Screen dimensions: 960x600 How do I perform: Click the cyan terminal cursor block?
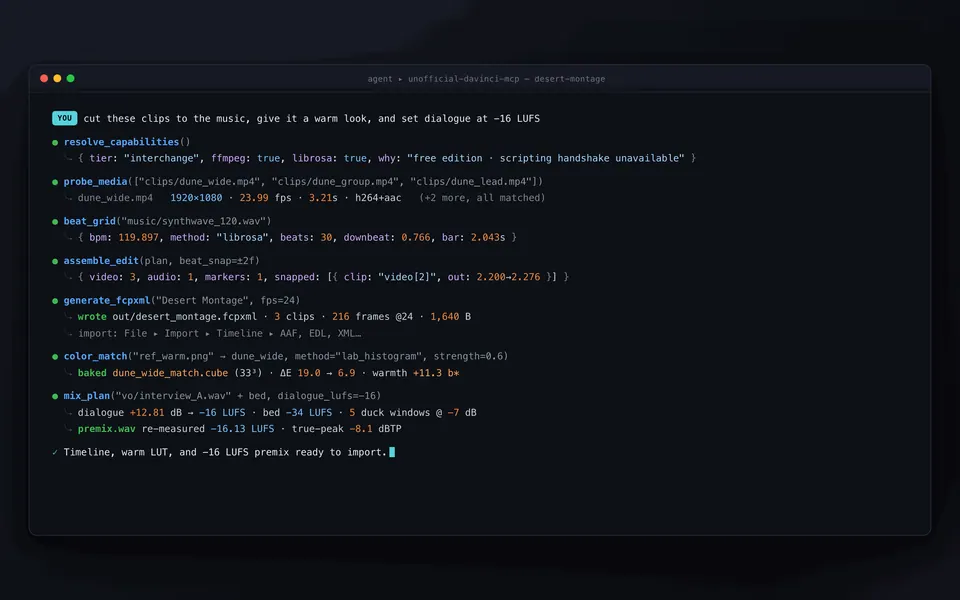(392, 452)
